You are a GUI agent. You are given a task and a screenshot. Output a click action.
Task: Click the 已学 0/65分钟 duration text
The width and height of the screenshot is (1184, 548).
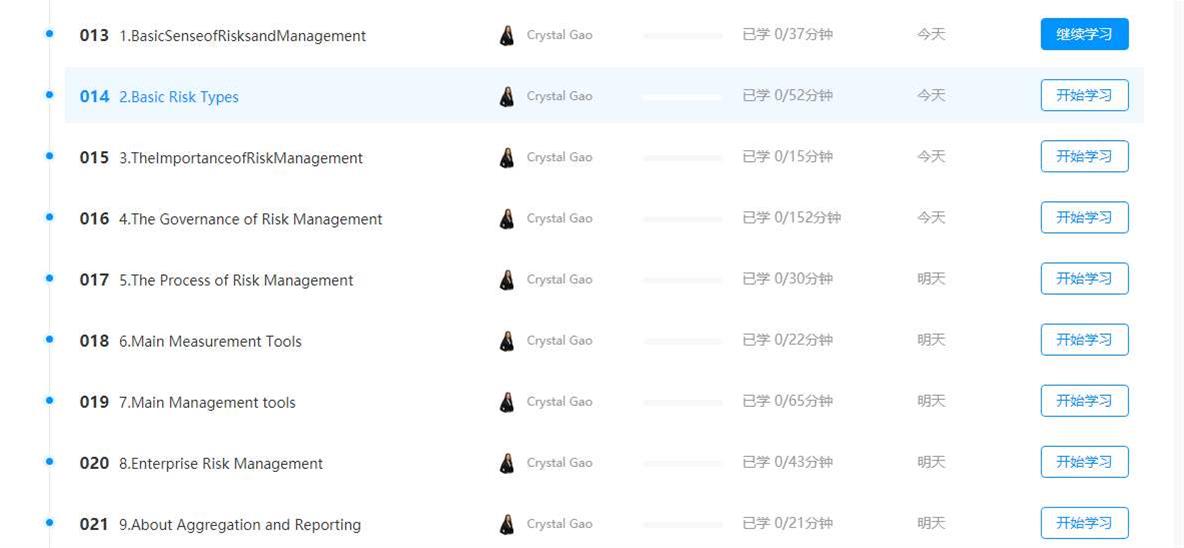pyautogui.click(x=788, y=401)
